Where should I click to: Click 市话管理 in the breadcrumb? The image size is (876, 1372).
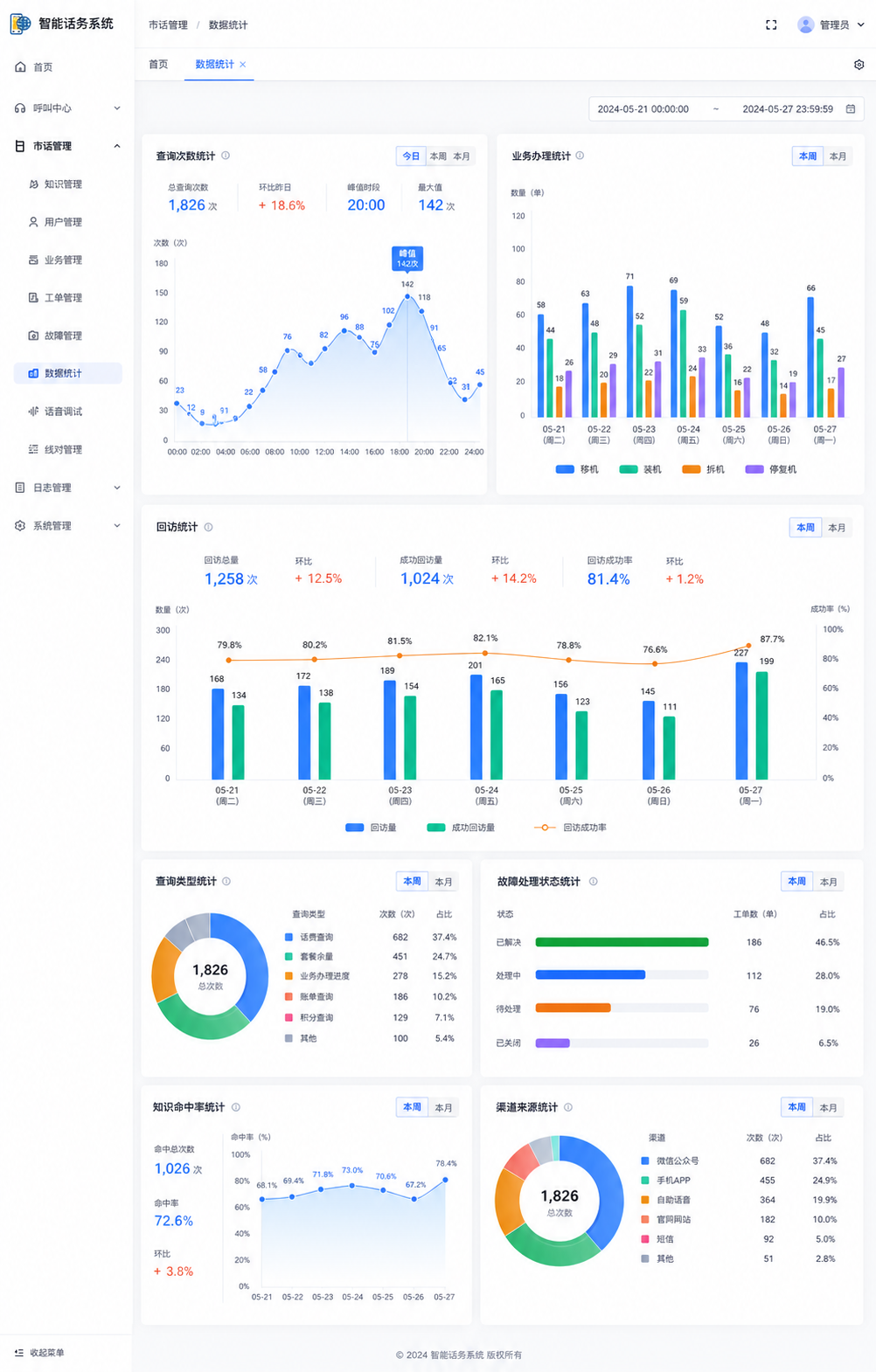168,25
